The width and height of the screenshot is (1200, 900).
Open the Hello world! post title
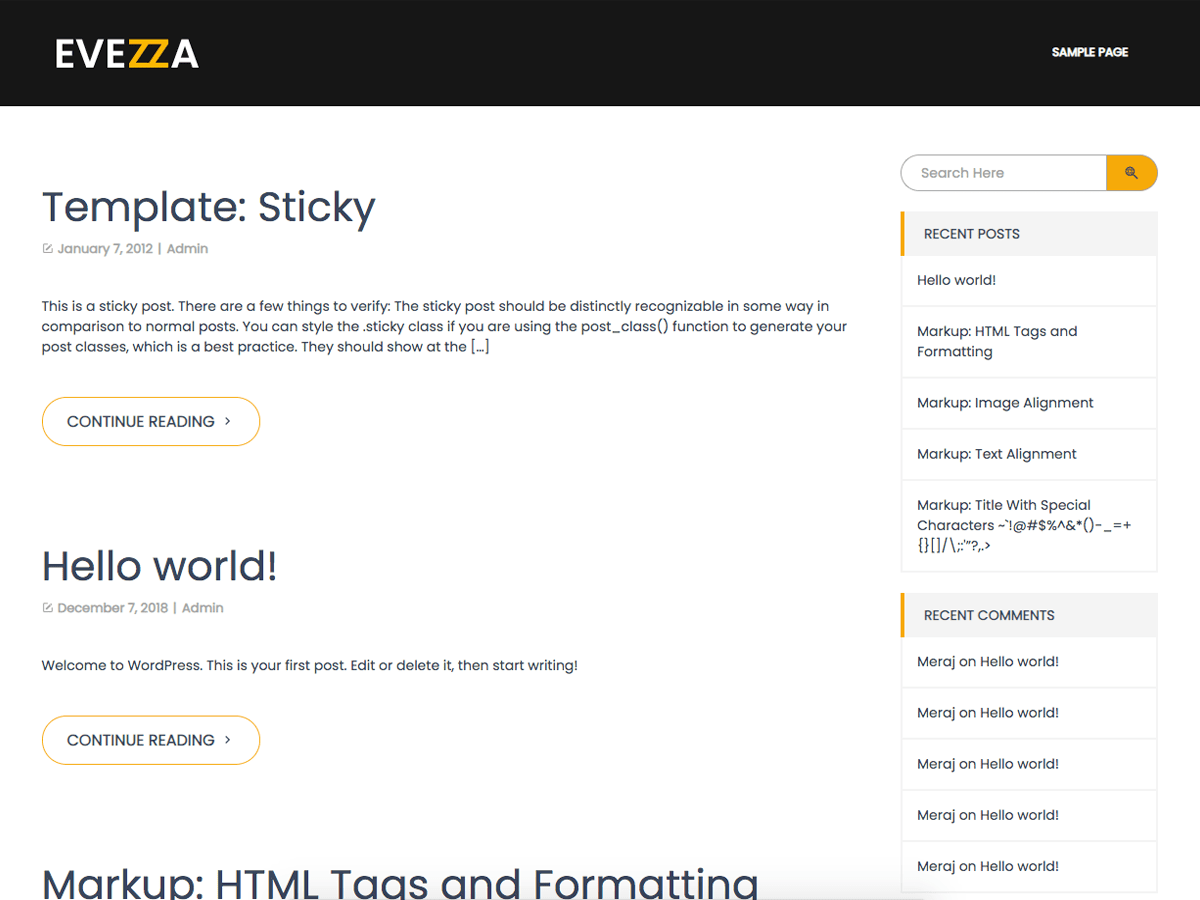click(158, 566)
